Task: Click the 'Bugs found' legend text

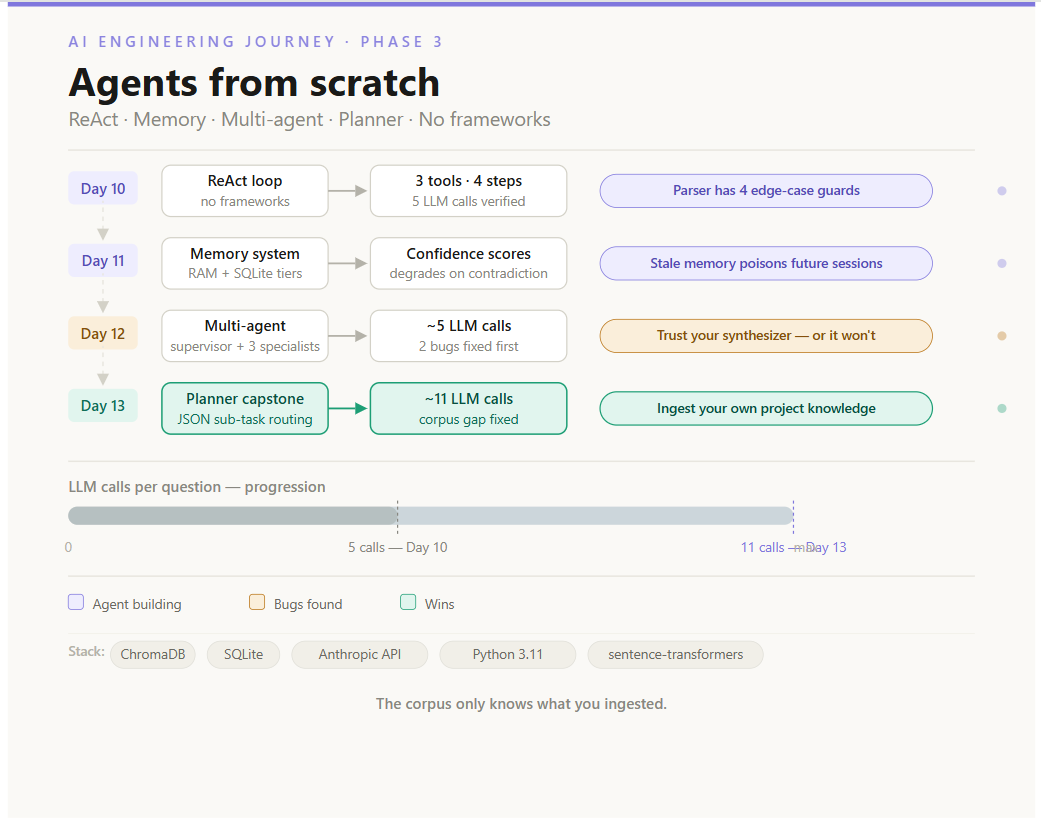Action: [308, 604]
